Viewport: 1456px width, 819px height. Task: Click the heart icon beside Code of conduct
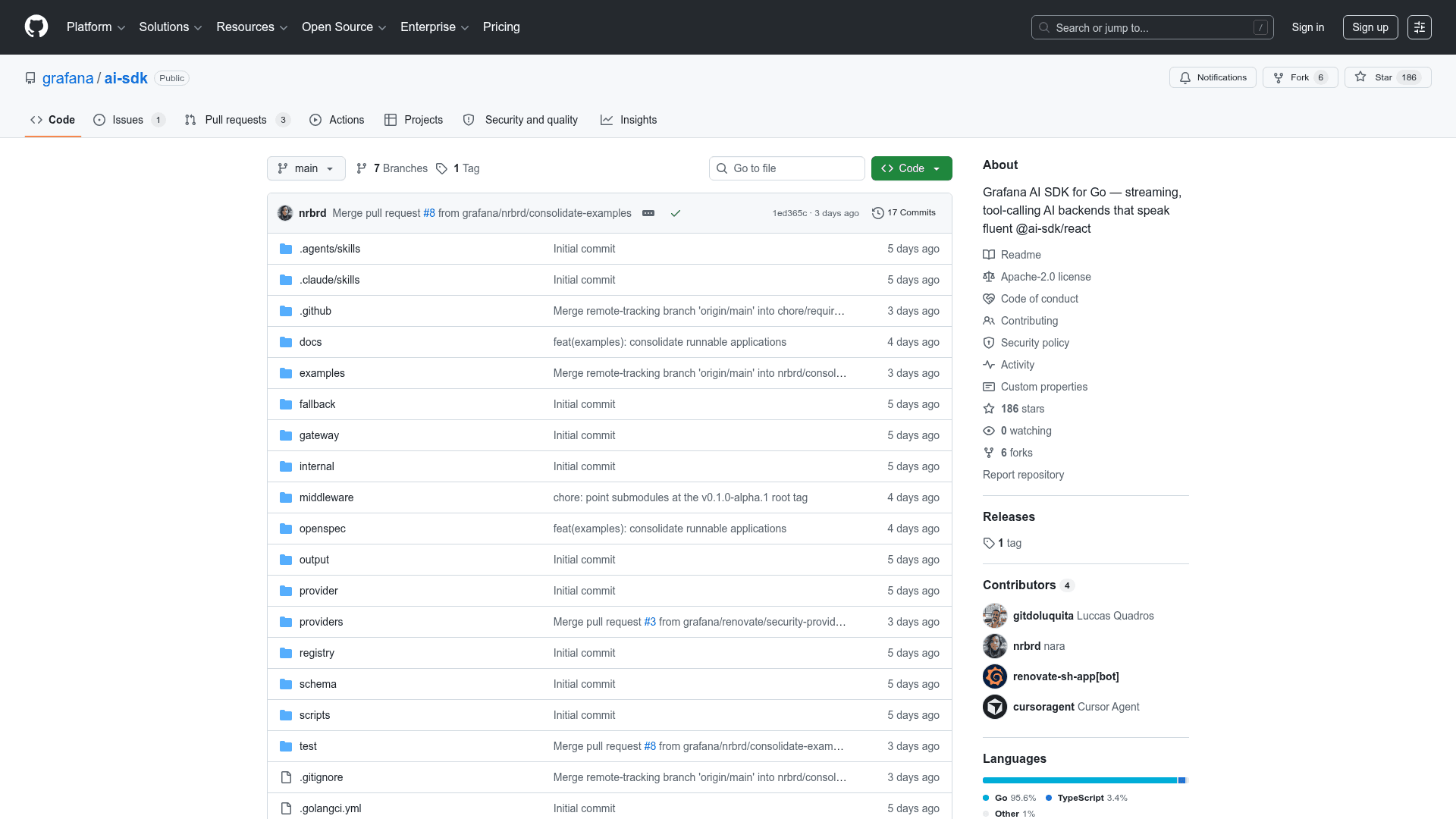(989, 299)
